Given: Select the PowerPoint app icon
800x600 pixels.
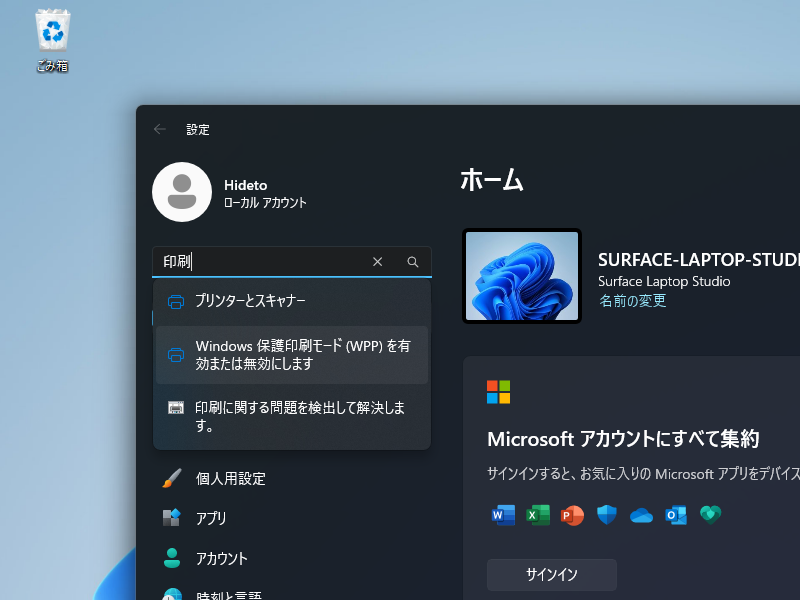Looking at the screenshot, I should [572, 515].
